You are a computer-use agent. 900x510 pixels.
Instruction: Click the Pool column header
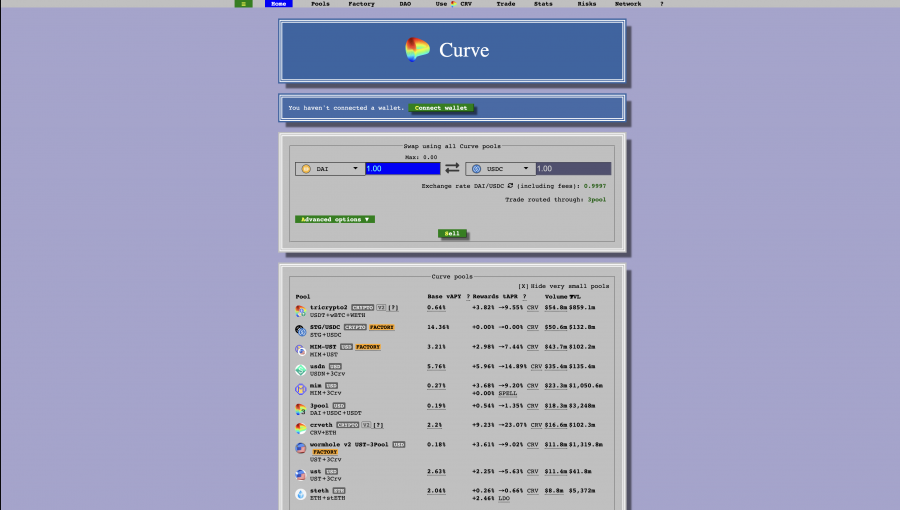[302, 297]
